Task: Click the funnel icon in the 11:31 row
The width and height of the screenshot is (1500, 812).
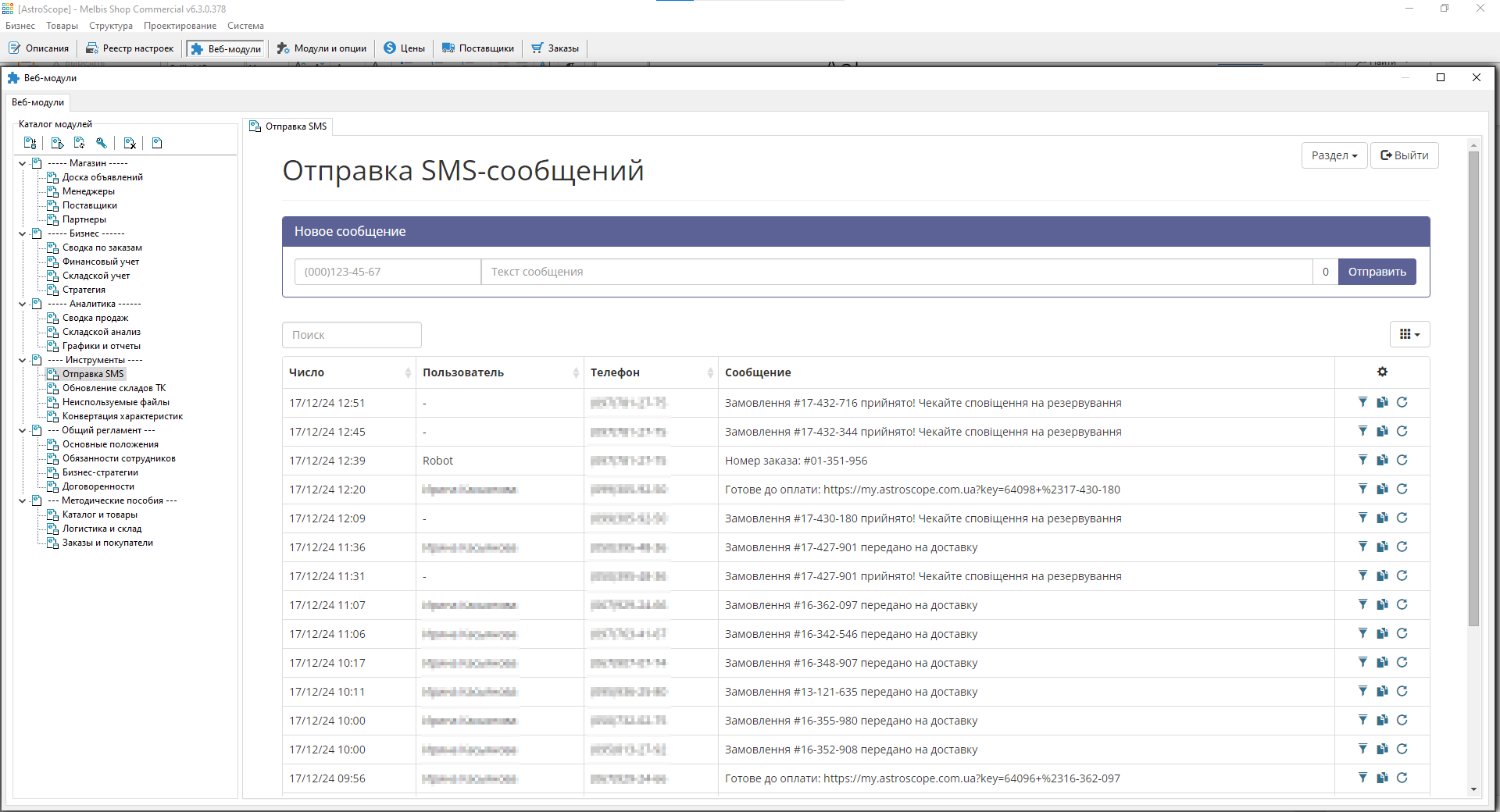Action: click(x=1362, y=575)
